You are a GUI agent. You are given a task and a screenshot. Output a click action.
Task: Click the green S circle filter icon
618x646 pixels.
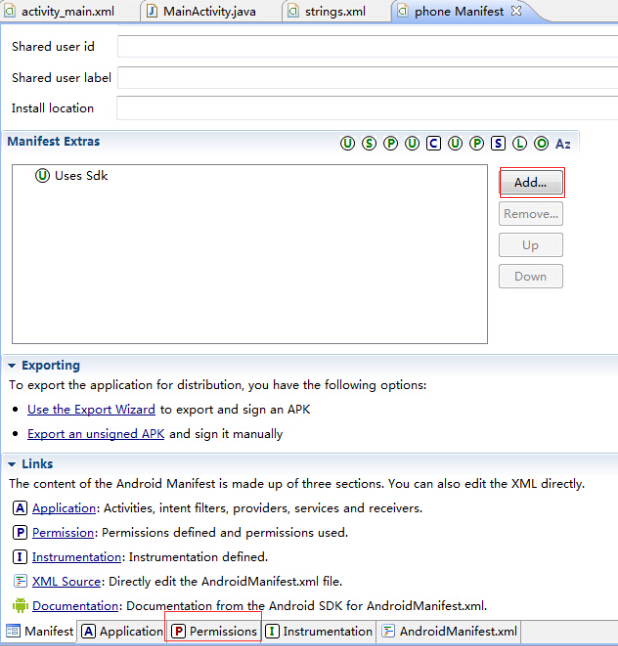(369, 143)
